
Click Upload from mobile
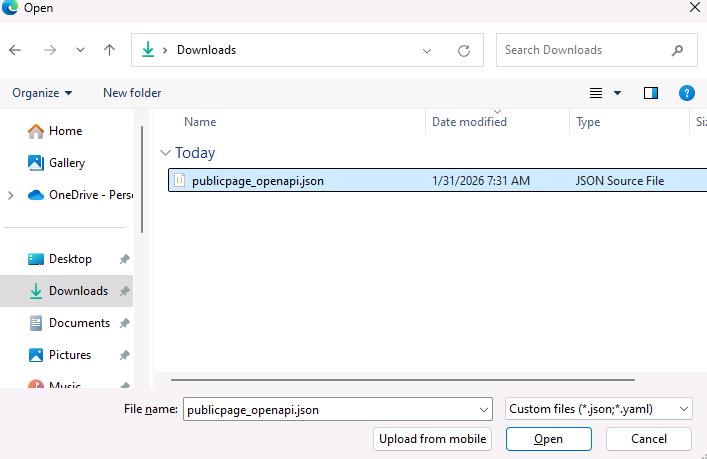coord(432,439)
